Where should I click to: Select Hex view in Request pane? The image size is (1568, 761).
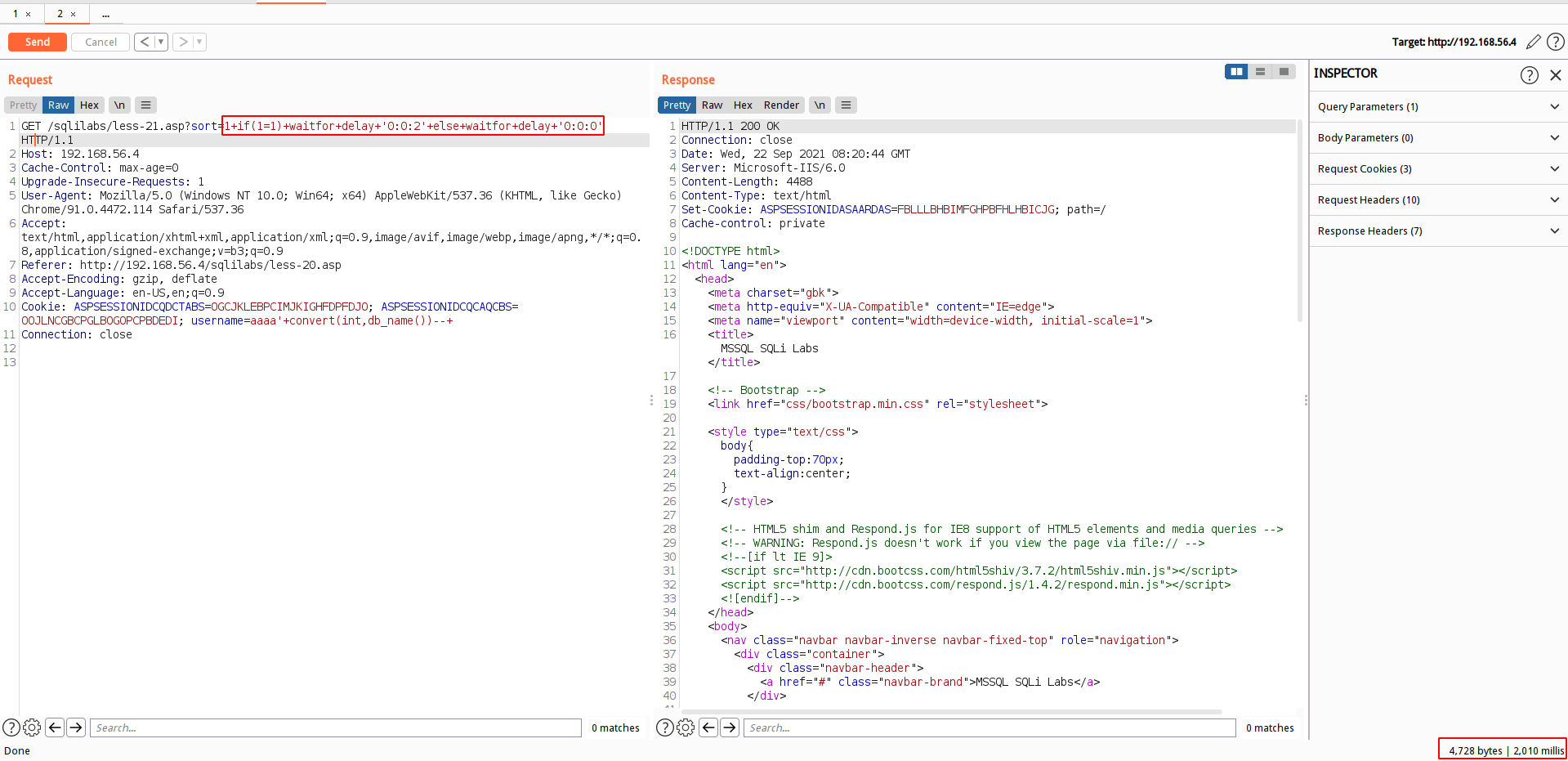(x=89, y=105)
